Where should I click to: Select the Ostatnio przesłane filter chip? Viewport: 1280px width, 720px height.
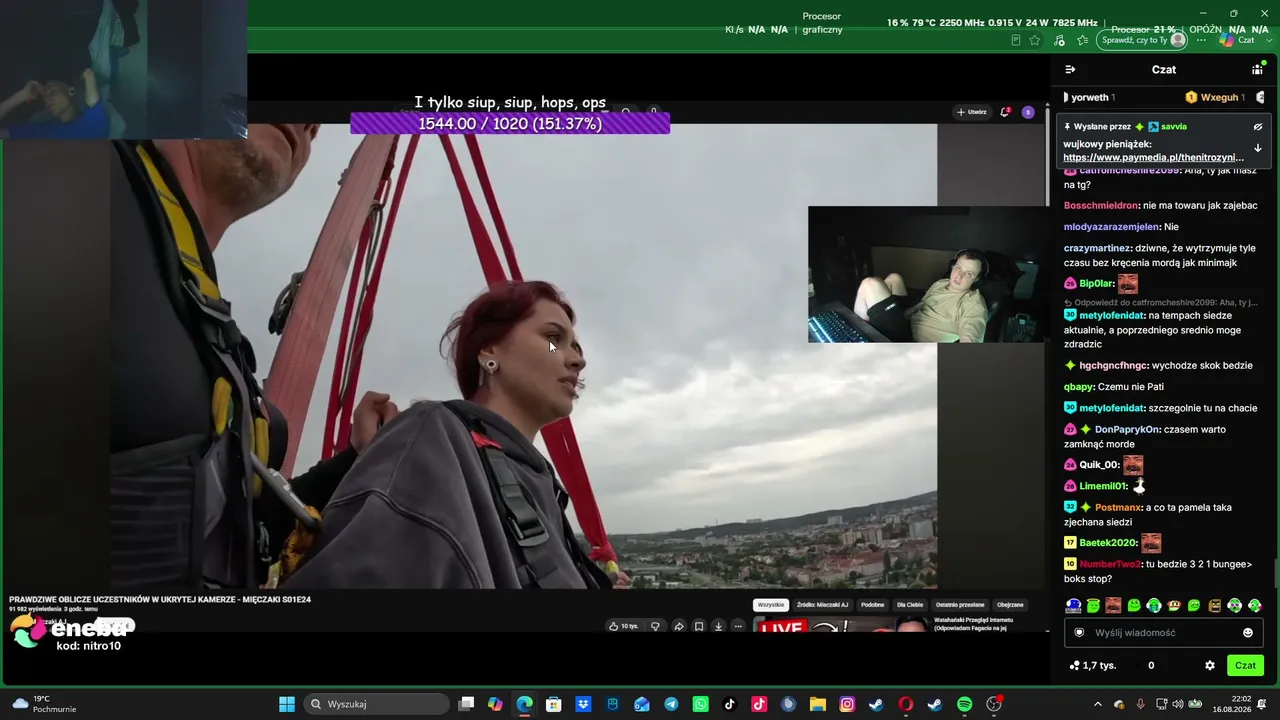tap(960, 605)
